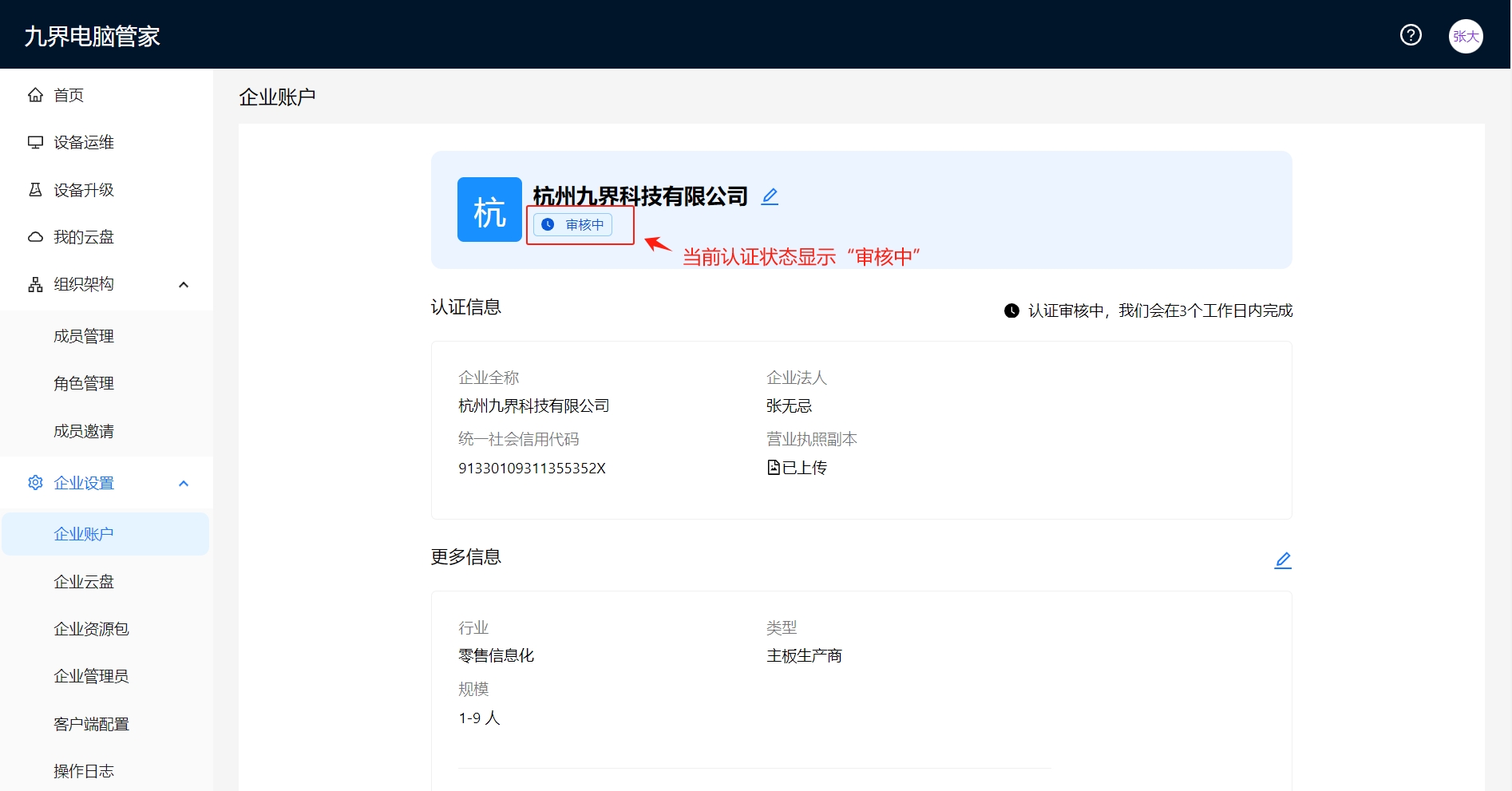The width and height of the screenshot is (1512, 791).
Task: Click the 更多信息 section heading
Action: point(466,557)
